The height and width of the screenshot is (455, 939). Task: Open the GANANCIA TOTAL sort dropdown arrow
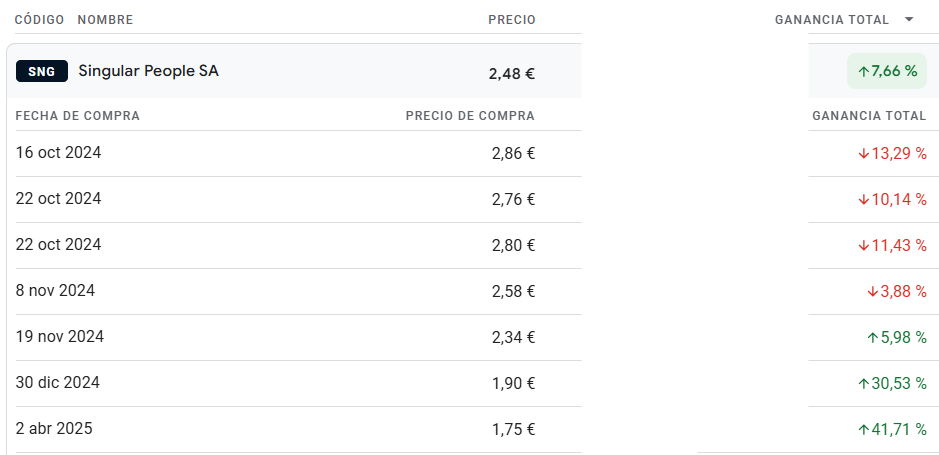point(908,19)
